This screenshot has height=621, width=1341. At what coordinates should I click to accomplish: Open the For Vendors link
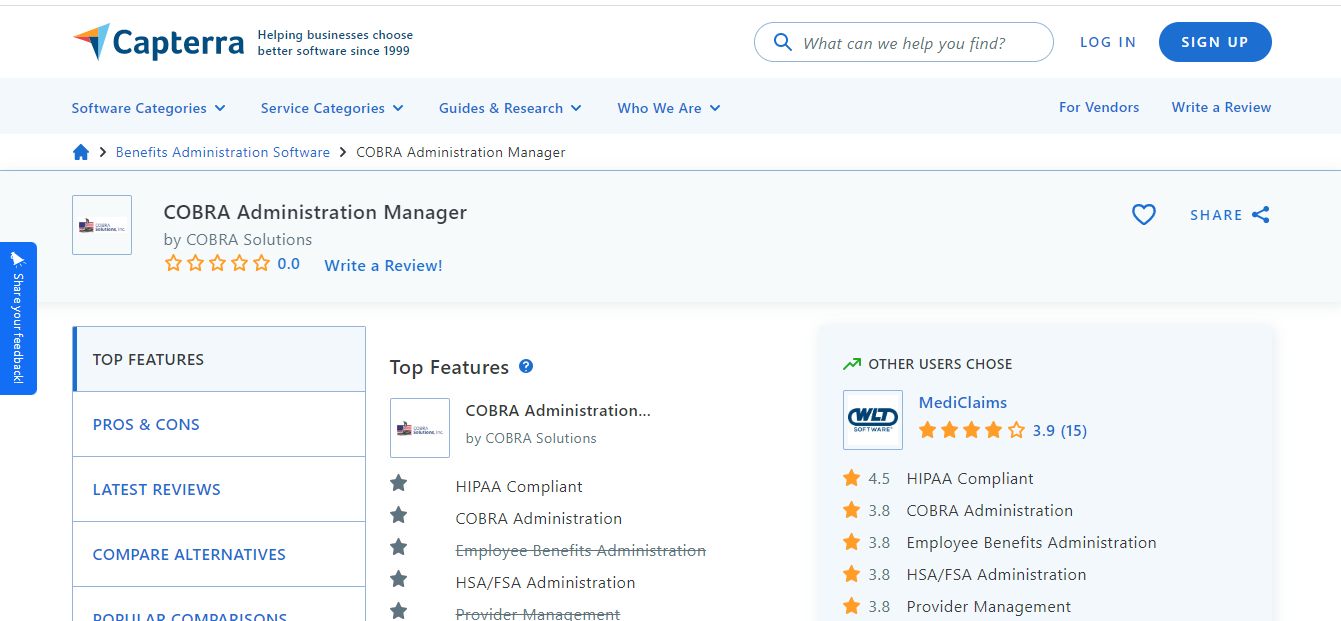[x=1099, y=107]
